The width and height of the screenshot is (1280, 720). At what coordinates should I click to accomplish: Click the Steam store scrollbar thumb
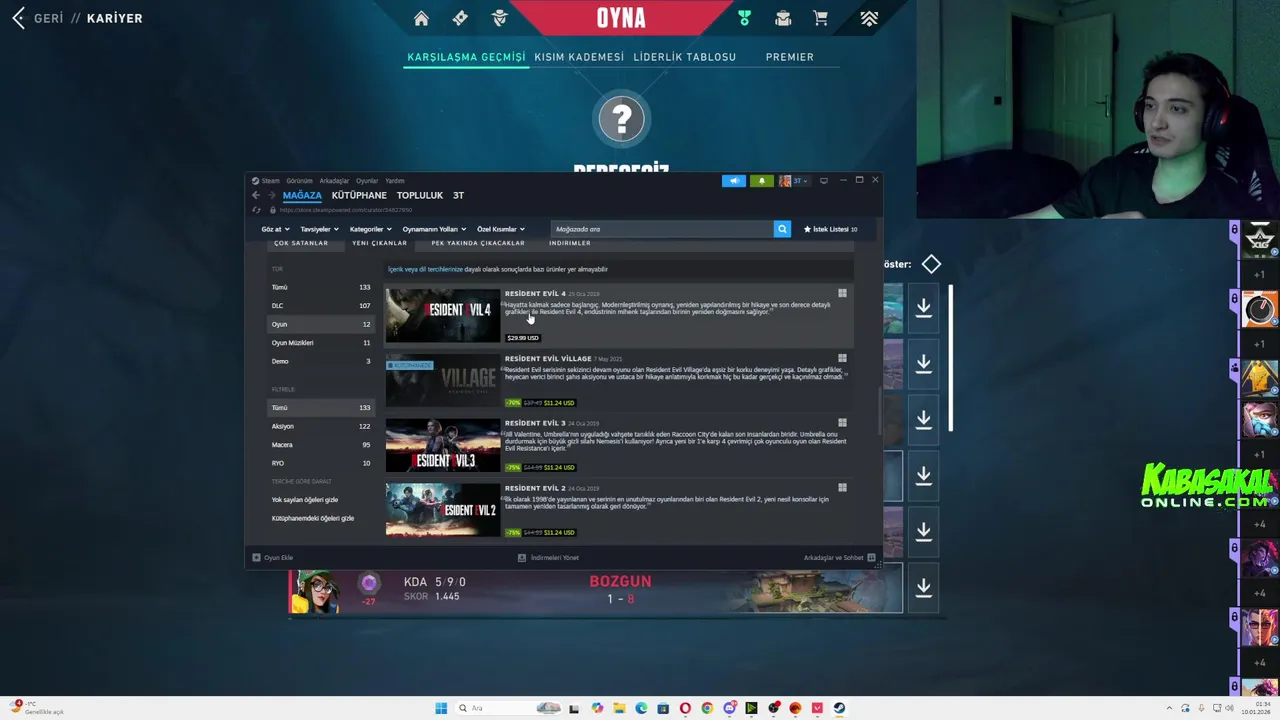point(879,410)
